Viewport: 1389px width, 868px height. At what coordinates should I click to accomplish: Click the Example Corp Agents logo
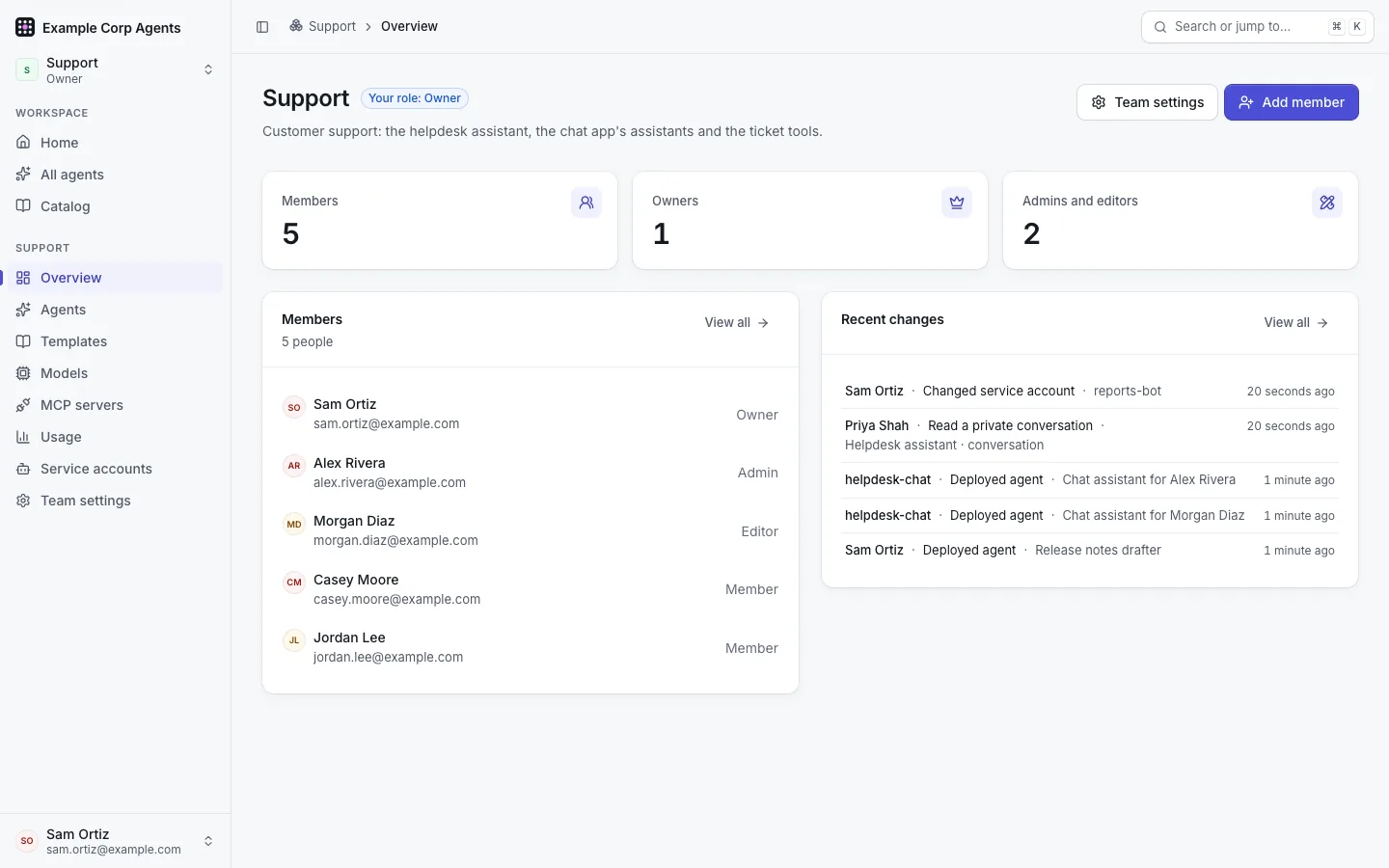coord(25,27)
